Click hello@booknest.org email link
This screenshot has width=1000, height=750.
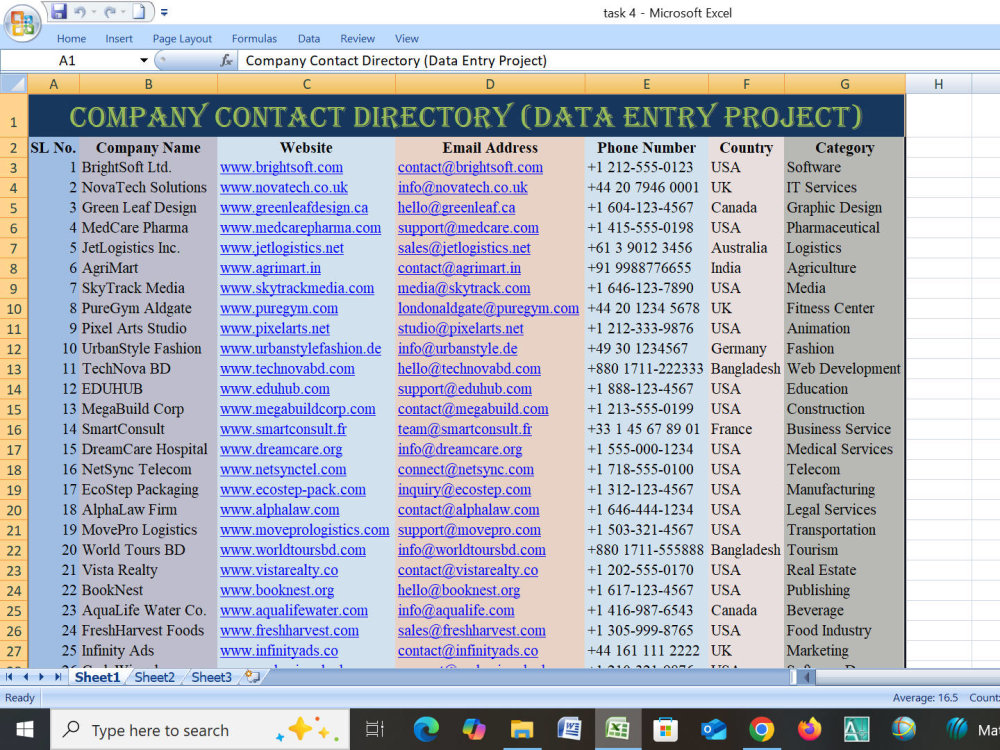point(459,591)
